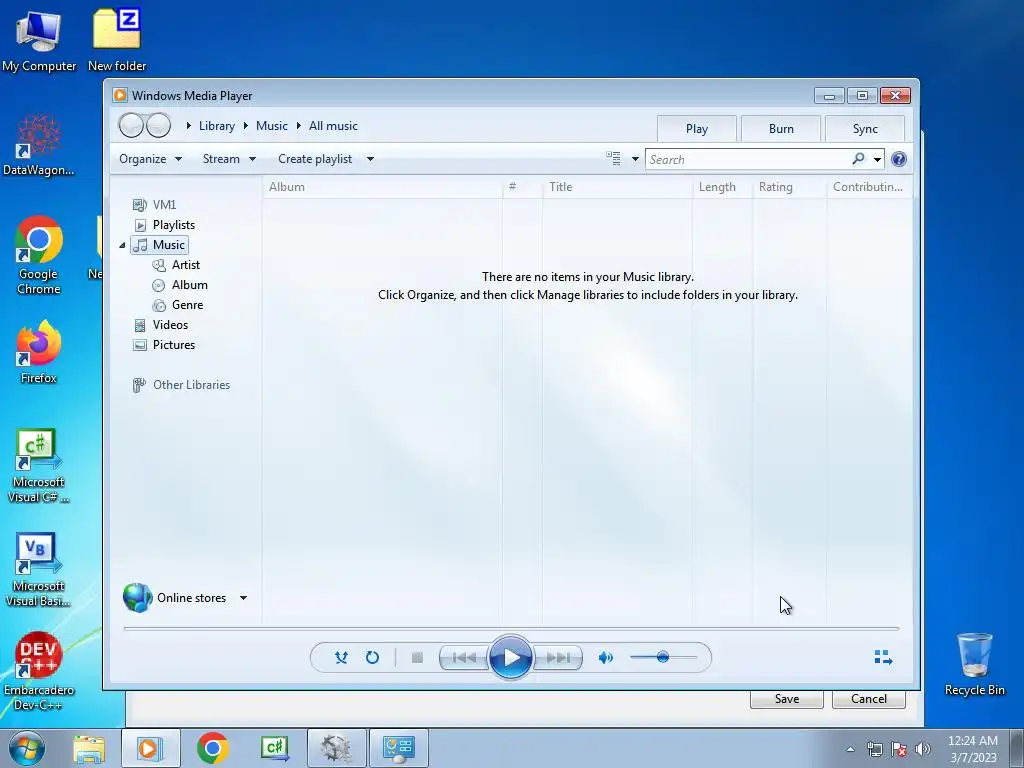This screenshot has height=768, width=1024.
Task: Click the big Play button
Action: point(511,658)
